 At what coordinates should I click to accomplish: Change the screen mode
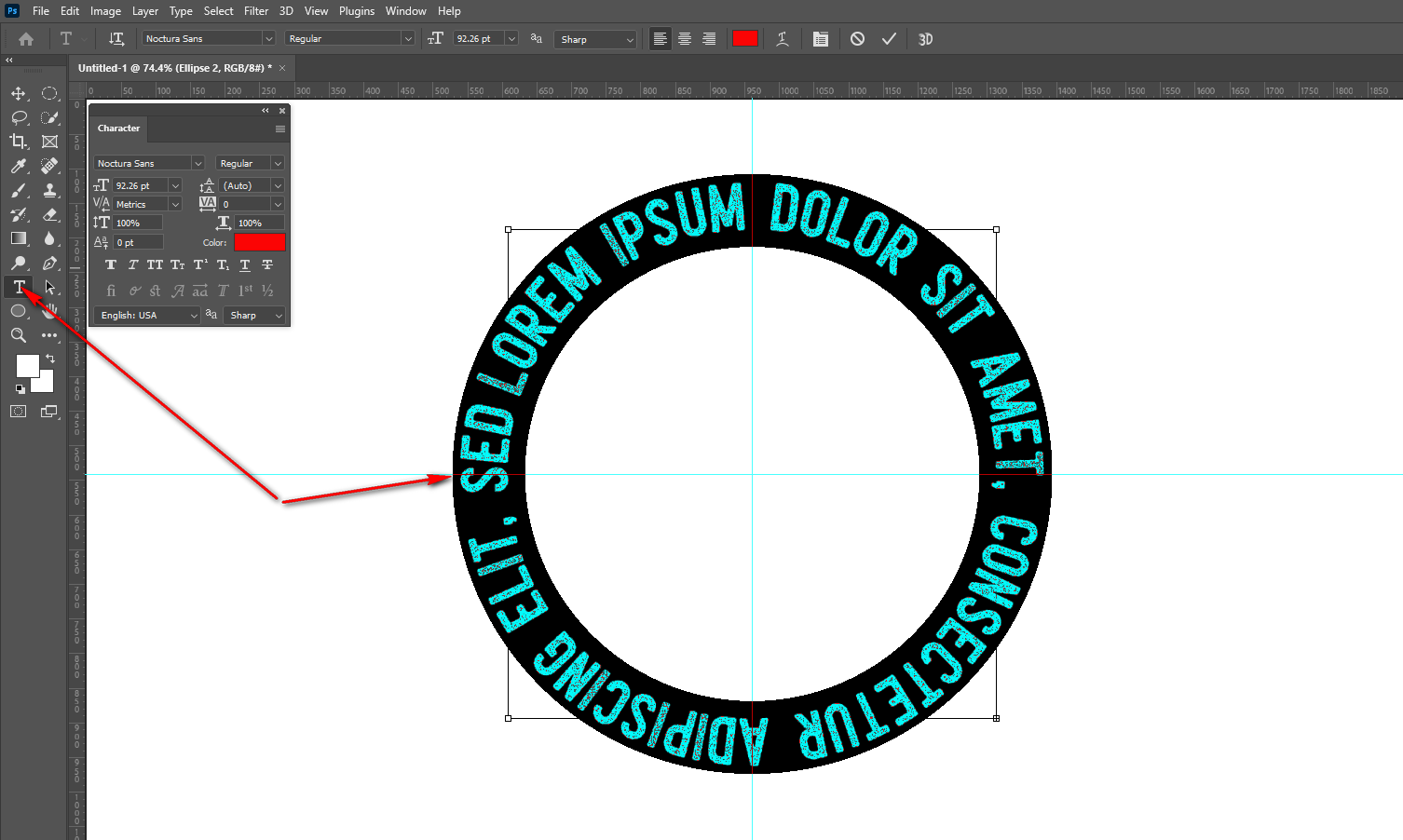pyautogui.click(x=49, y=411)
